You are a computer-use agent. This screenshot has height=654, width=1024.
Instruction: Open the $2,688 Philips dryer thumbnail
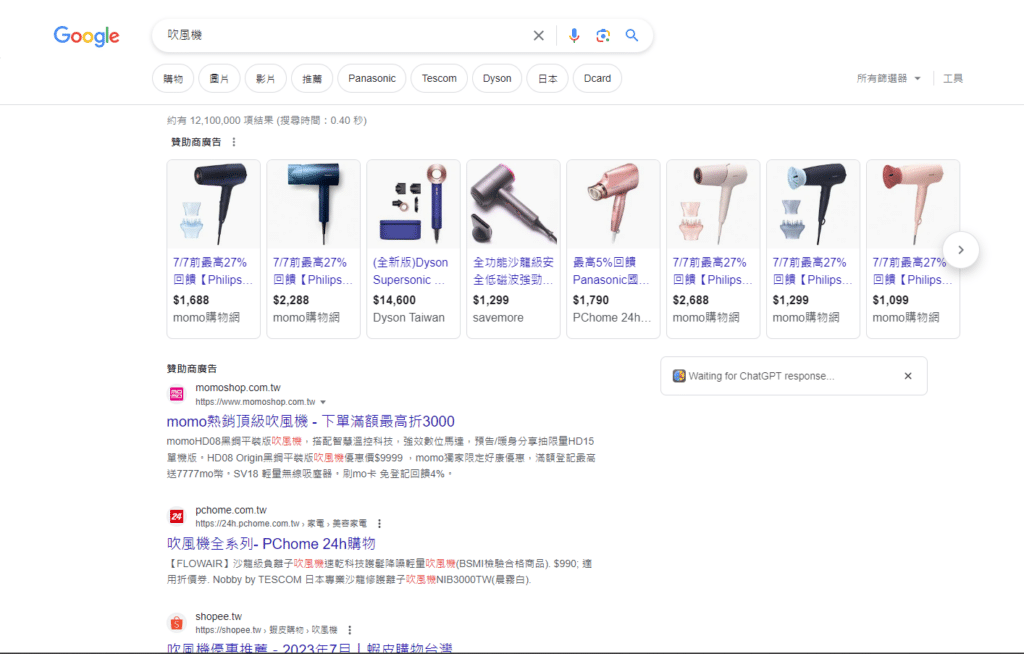click(x=713, y=204)
